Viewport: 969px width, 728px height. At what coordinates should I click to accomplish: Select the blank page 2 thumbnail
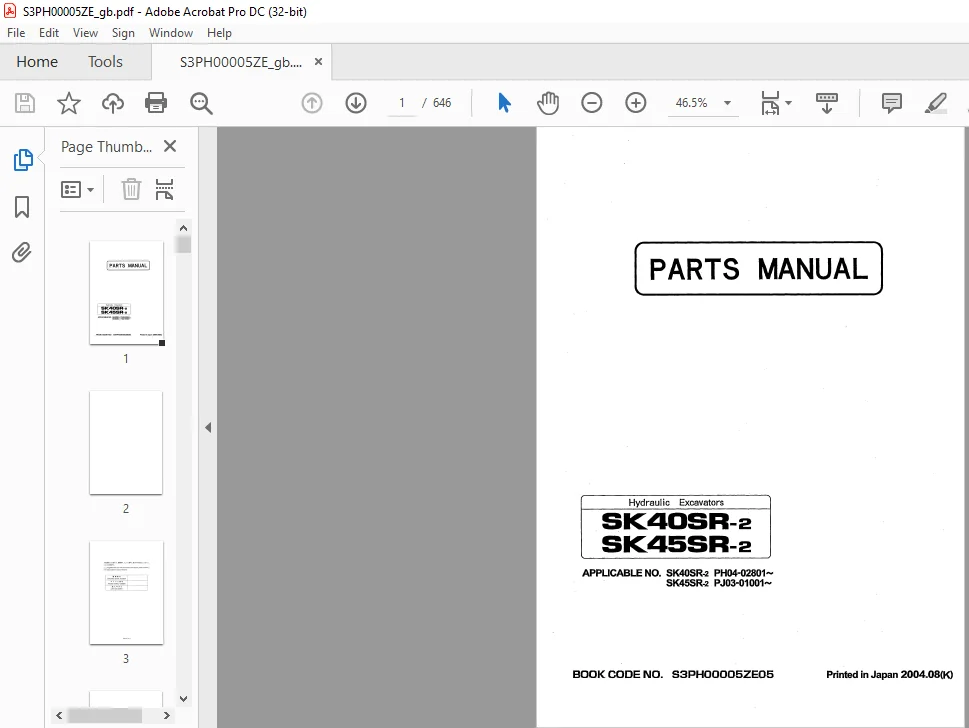pyautogui.click(x=126, y=442)
